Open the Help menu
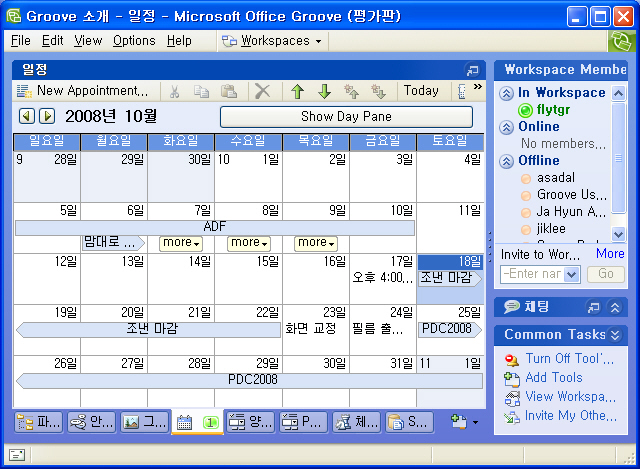640x469 pixels. coord(179,41)
